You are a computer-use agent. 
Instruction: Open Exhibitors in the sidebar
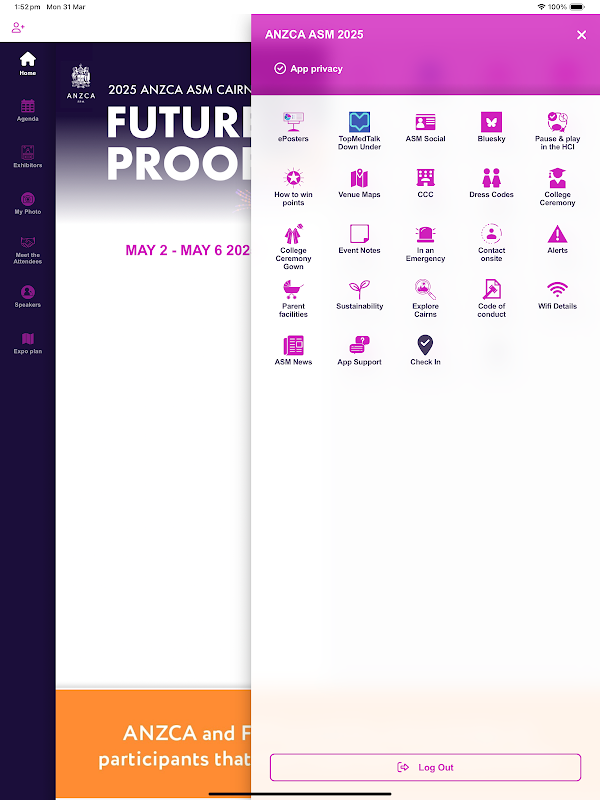pyautogui.click(x=28, y=157)
